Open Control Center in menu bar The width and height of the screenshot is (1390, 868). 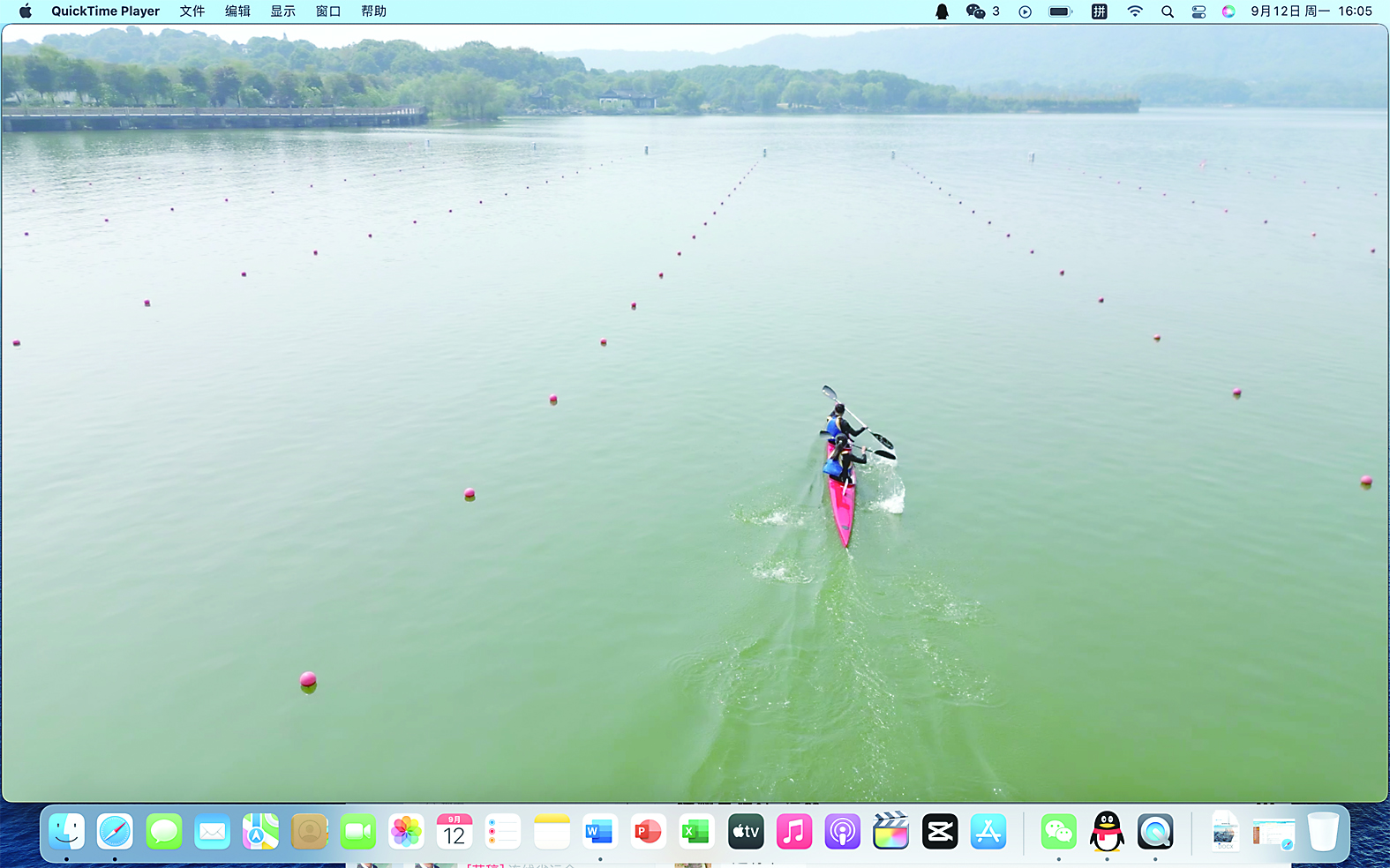[1198, 11]
